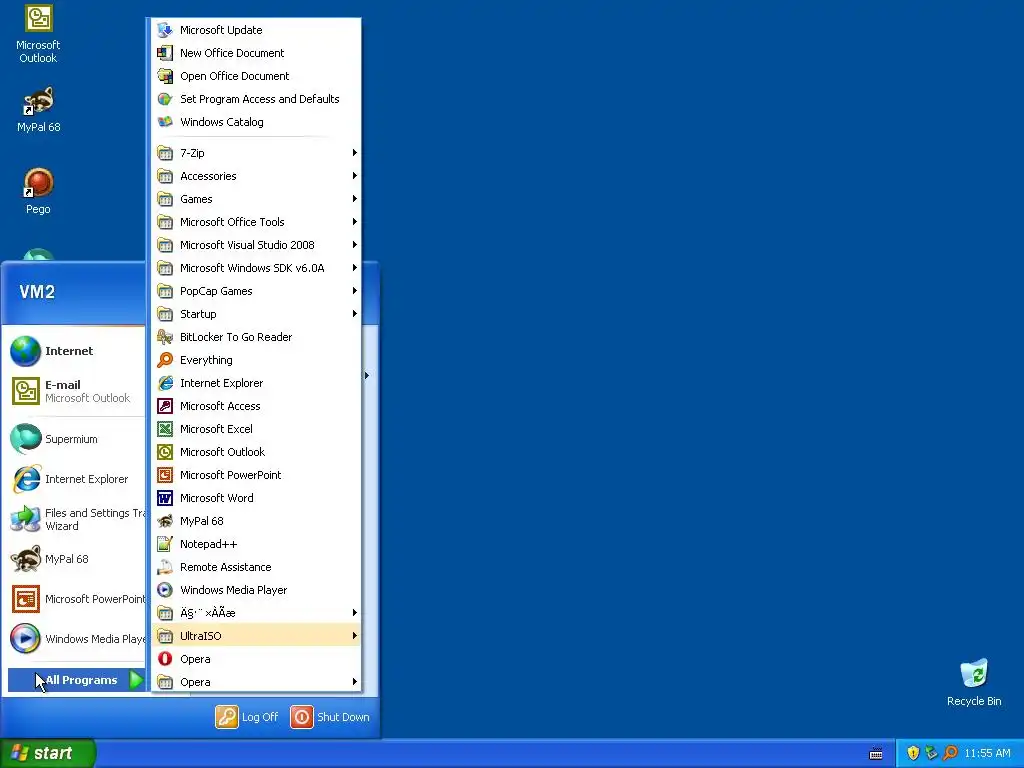Open MyPal 68 in the programs list

pos(256,520)
